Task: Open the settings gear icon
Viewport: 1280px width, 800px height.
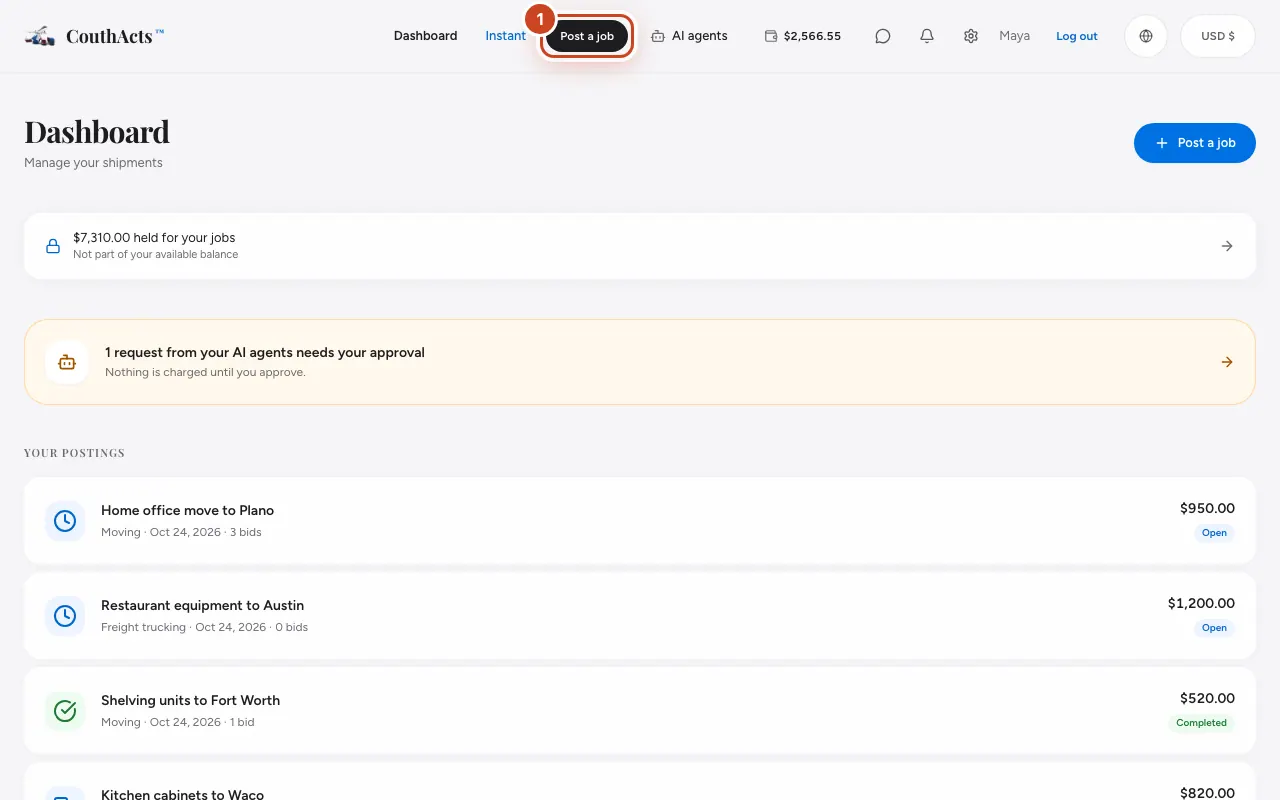Action: (x=971, y=36)
